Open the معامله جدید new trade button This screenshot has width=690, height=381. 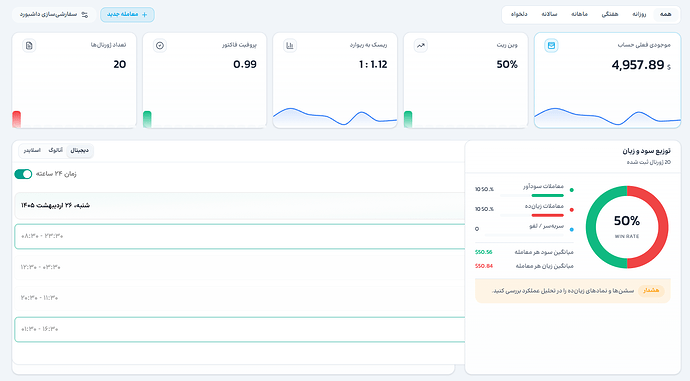pos(127,15)
